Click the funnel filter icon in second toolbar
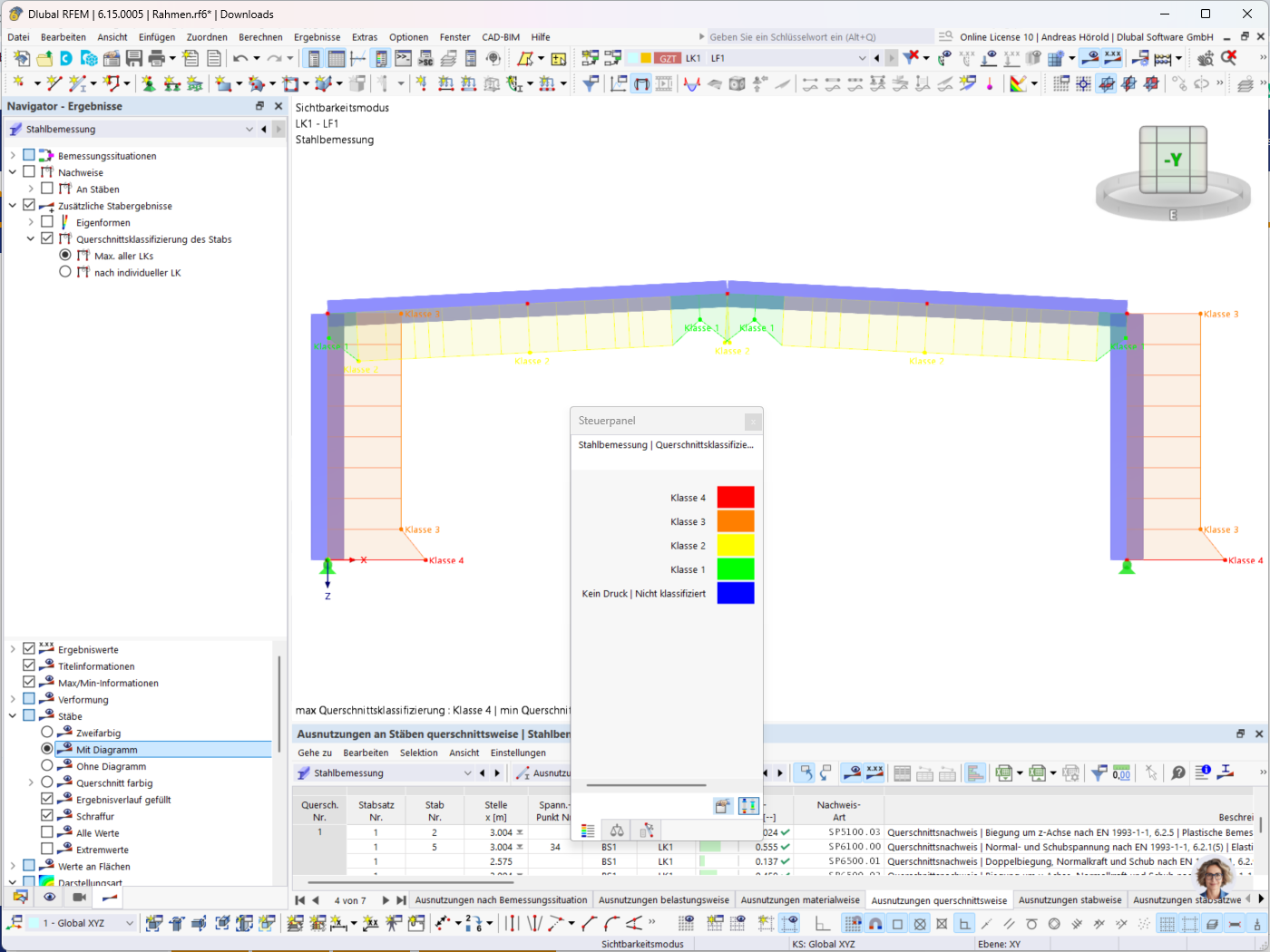The image size is (1270, 952). click(x=591, y=83)
